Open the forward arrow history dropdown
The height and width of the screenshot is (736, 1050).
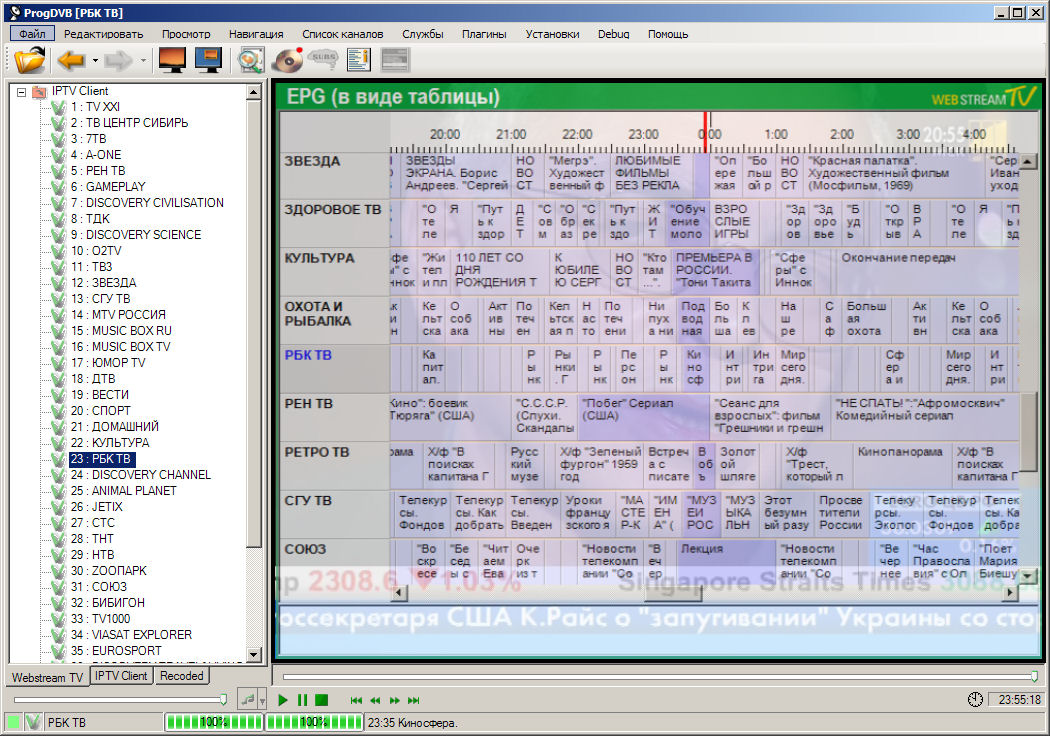point(143,60)
